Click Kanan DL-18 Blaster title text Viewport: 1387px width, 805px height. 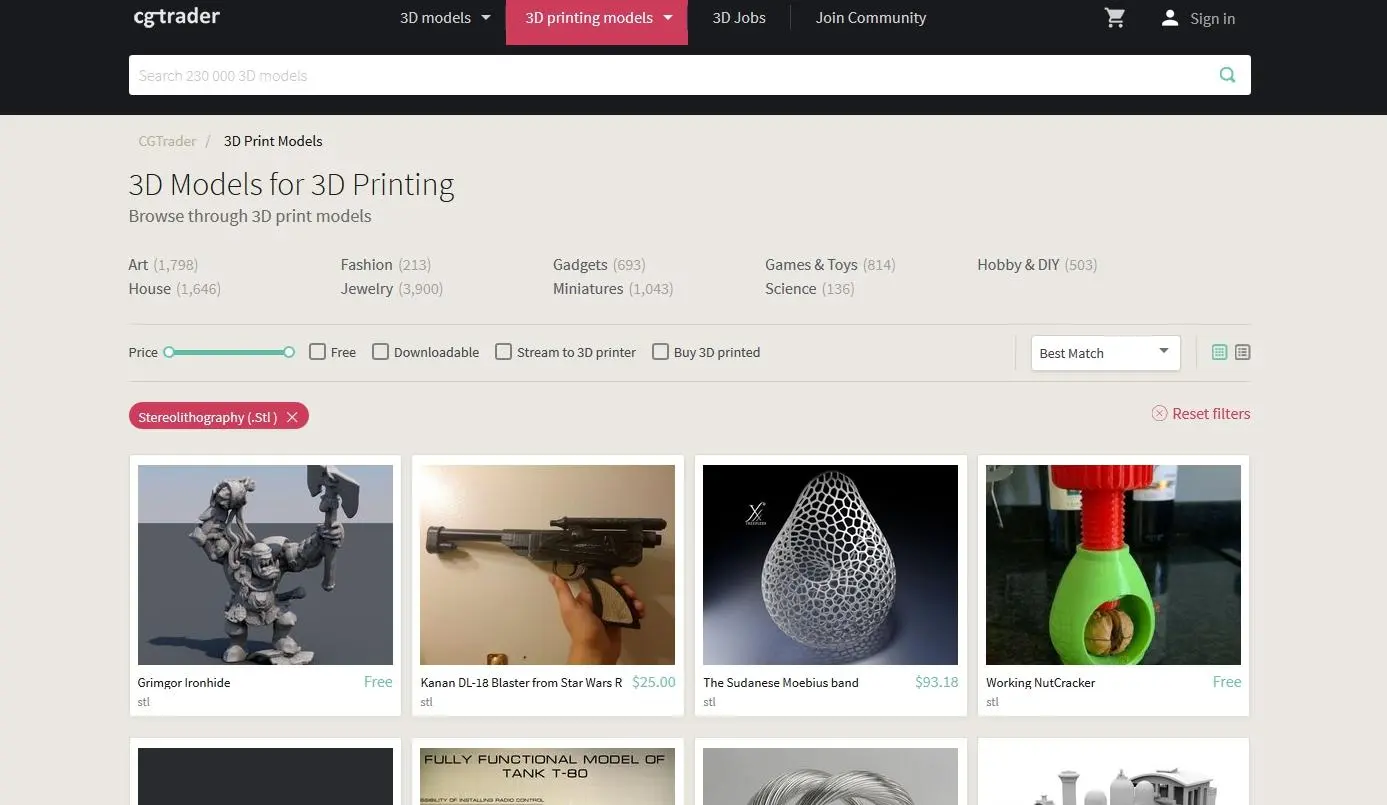[x=521, y=683]
